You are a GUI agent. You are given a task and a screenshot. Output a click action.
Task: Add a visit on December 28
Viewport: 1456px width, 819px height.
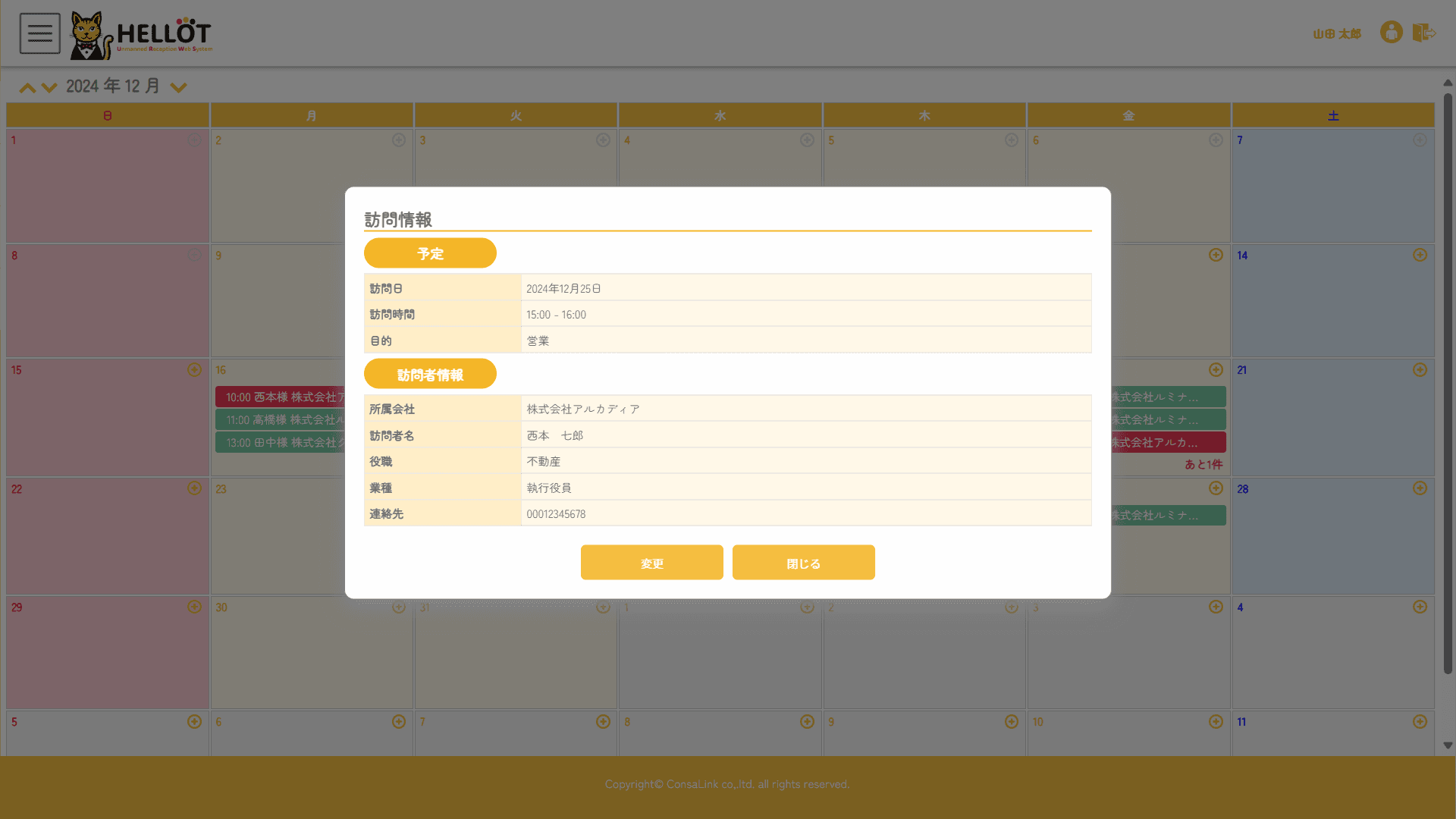(x=1420, y=488)
